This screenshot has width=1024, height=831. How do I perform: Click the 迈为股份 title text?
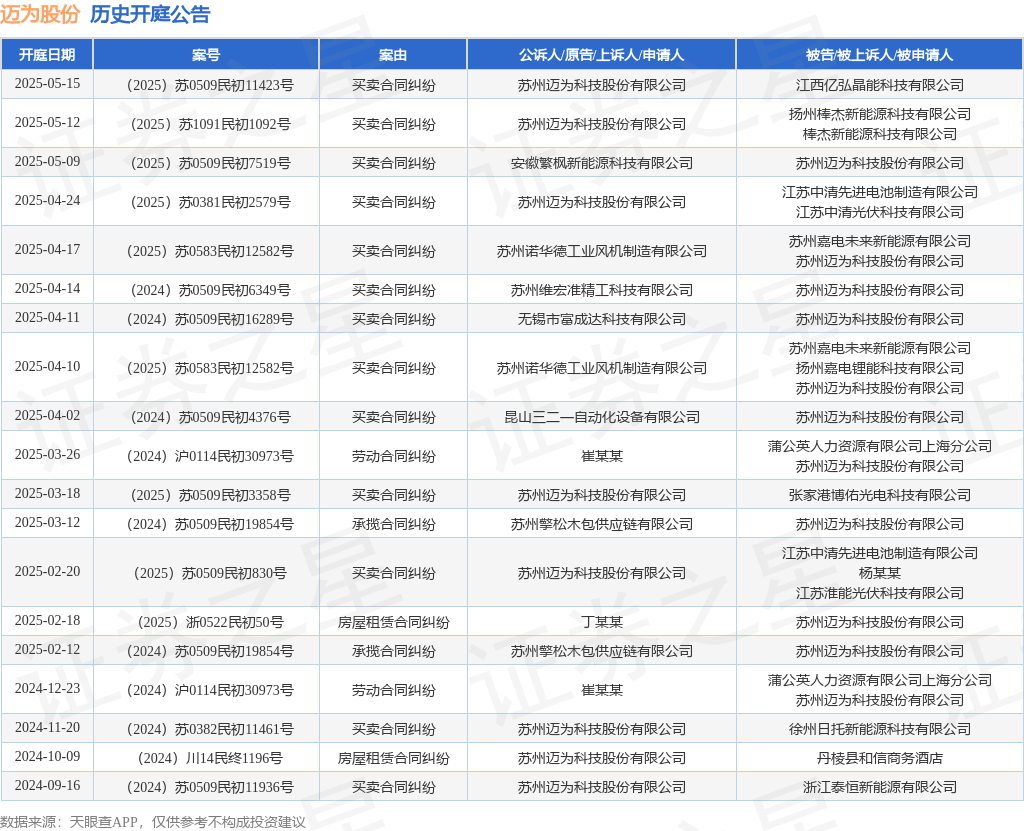40,14
